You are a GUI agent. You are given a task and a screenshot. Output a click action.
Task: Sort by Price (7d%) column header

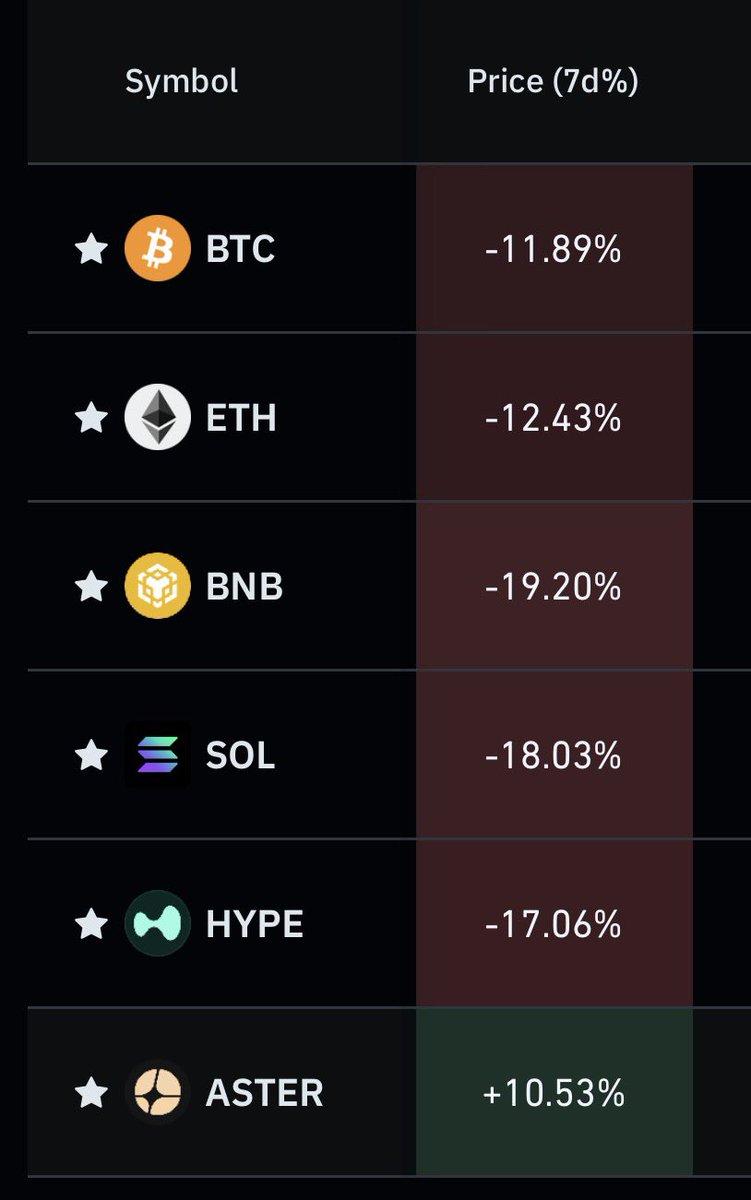pos(553,81)
